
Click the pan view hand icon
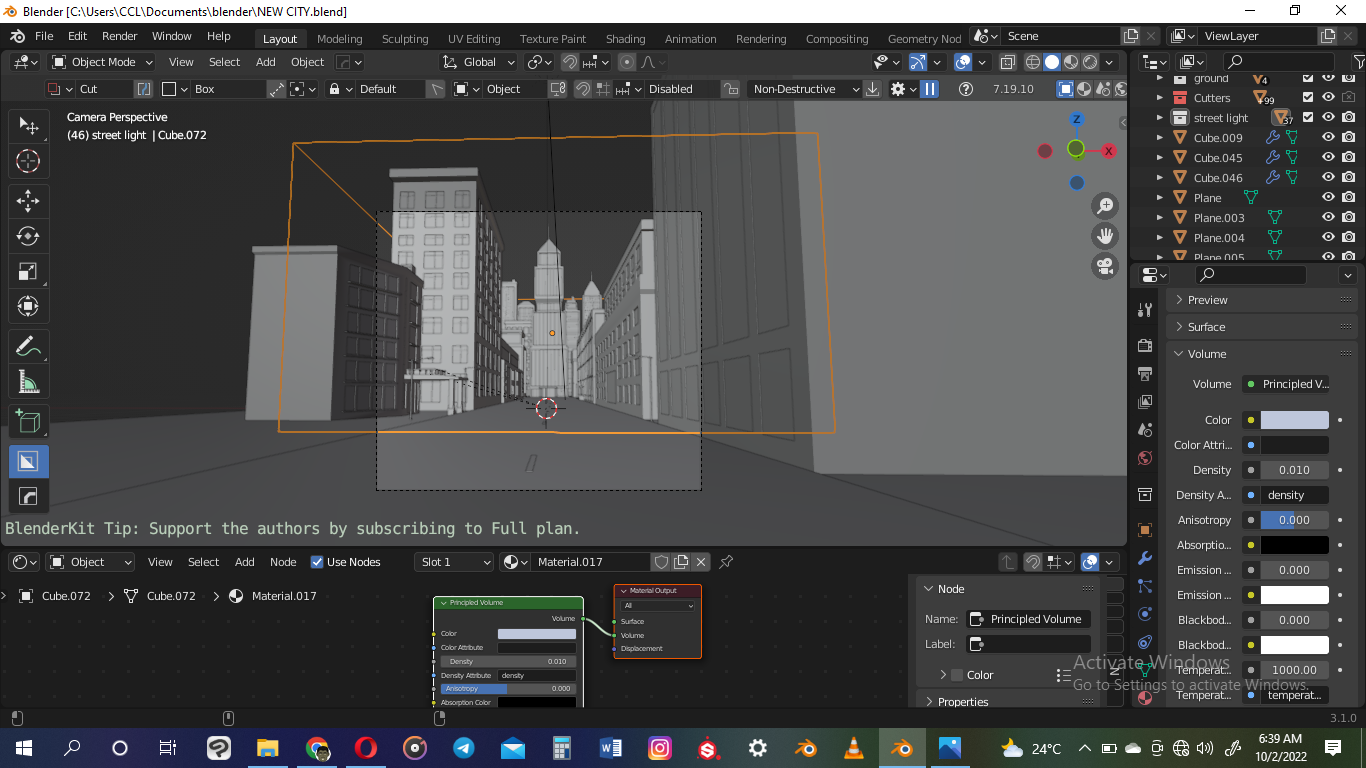point(1105,236)
